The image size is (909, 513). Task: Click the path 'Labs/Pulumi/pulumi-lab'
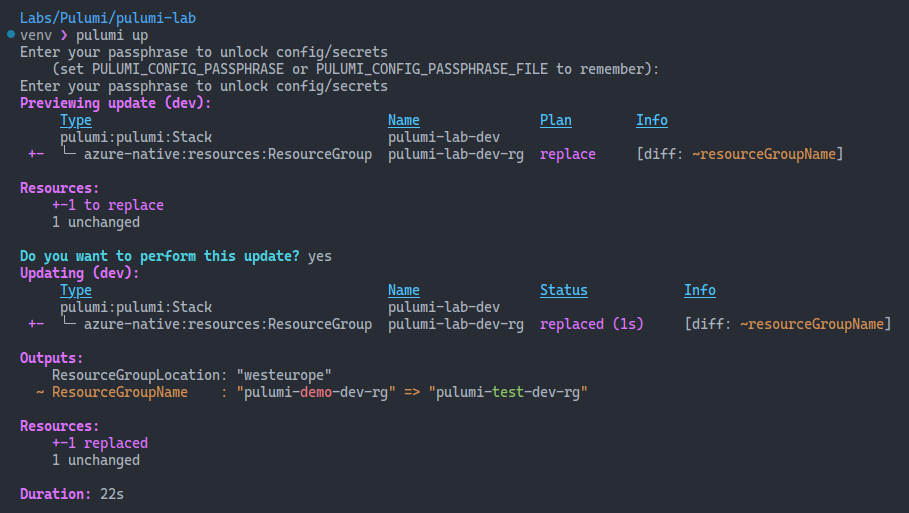[108, 19]
